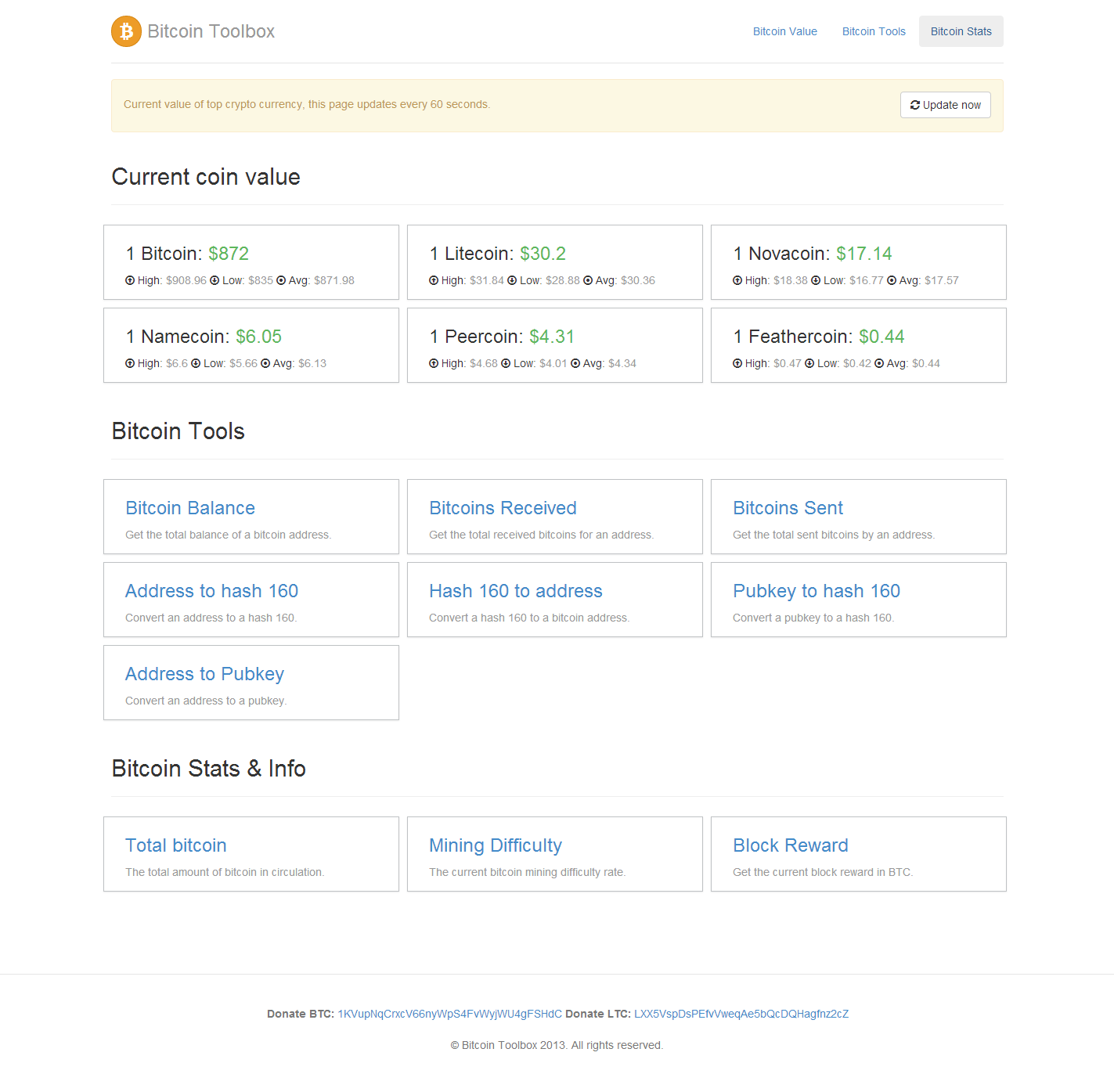This screenshot has height=1092, width=1114.
Task: Click the High up-arrow icon in Namecoin card
Action: click(x=130, y=363)
